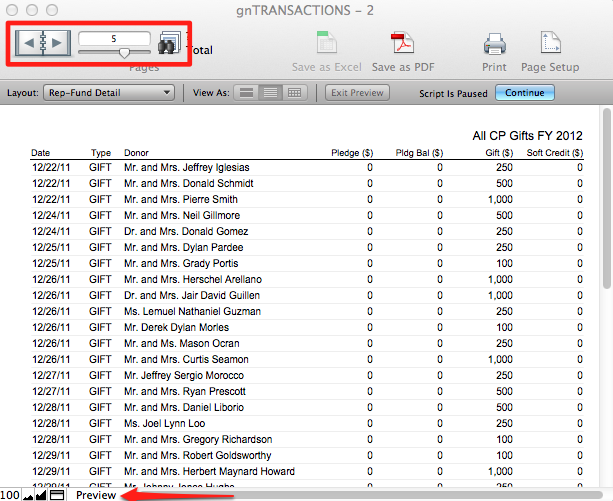Switch to View As List
Screen dimensions: 613x501
269,92
